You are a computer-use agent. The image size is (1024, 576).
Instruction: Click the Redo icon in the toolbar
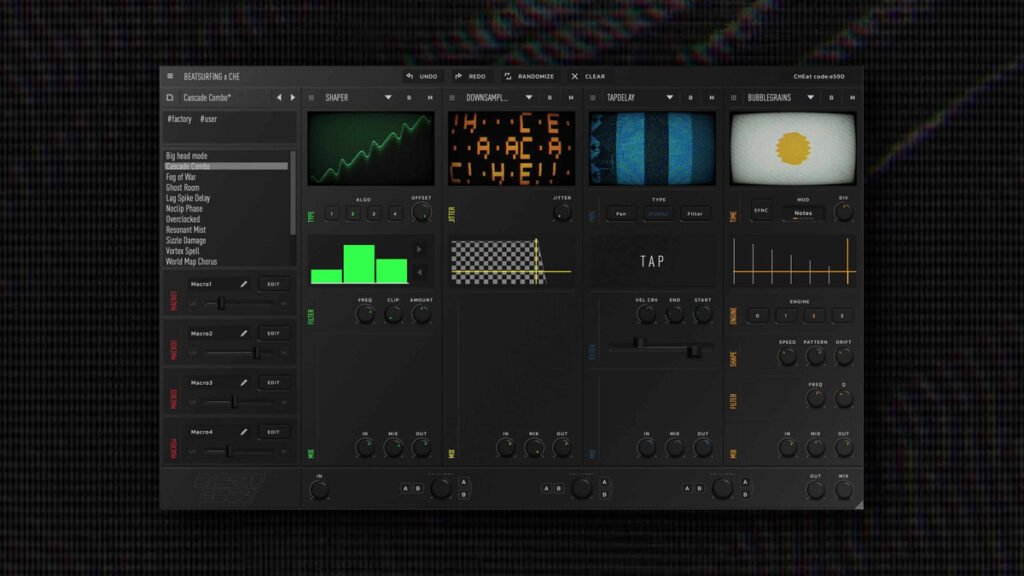point(460,76)
